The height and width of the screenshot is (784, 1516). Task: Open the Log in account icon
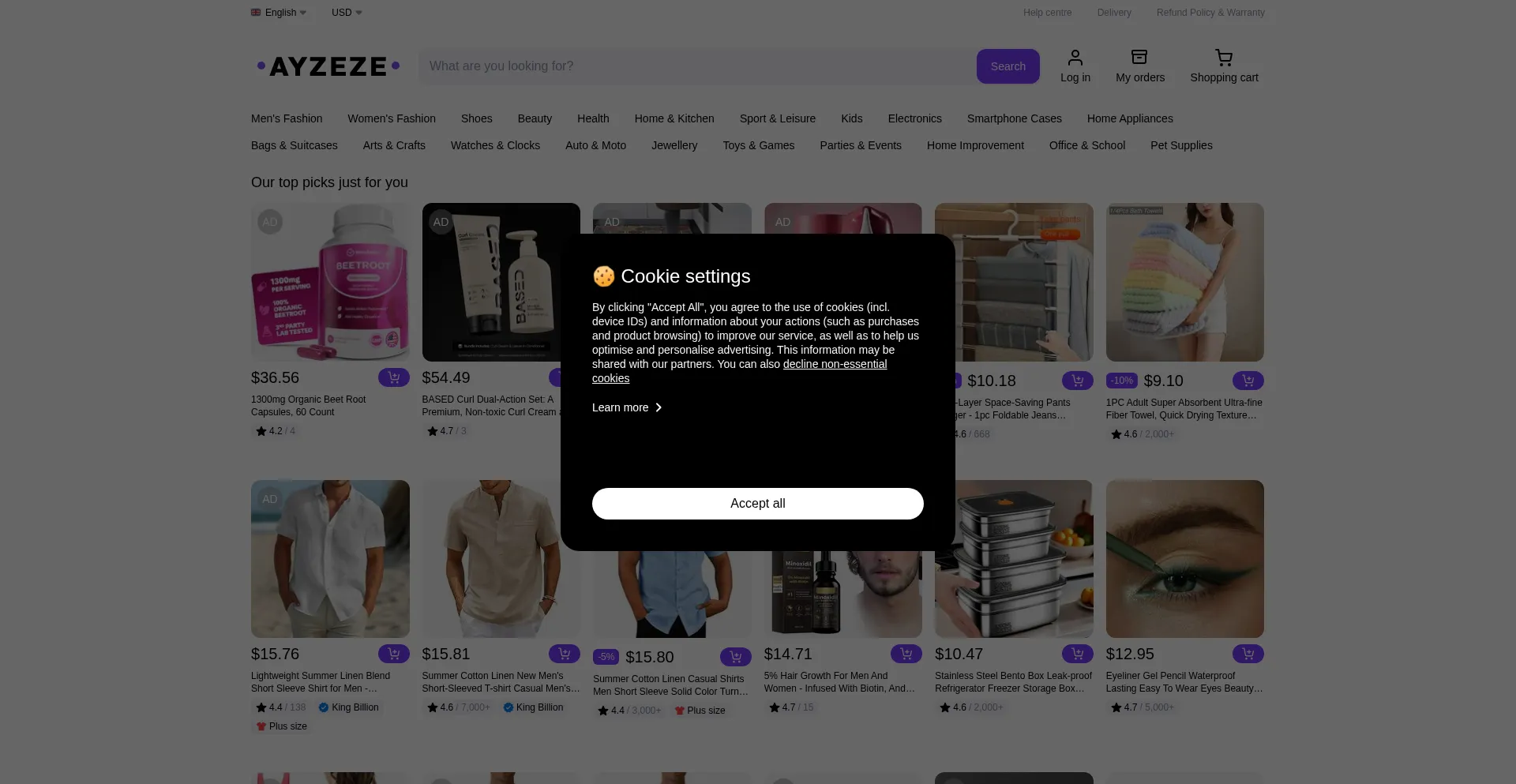1075,58
